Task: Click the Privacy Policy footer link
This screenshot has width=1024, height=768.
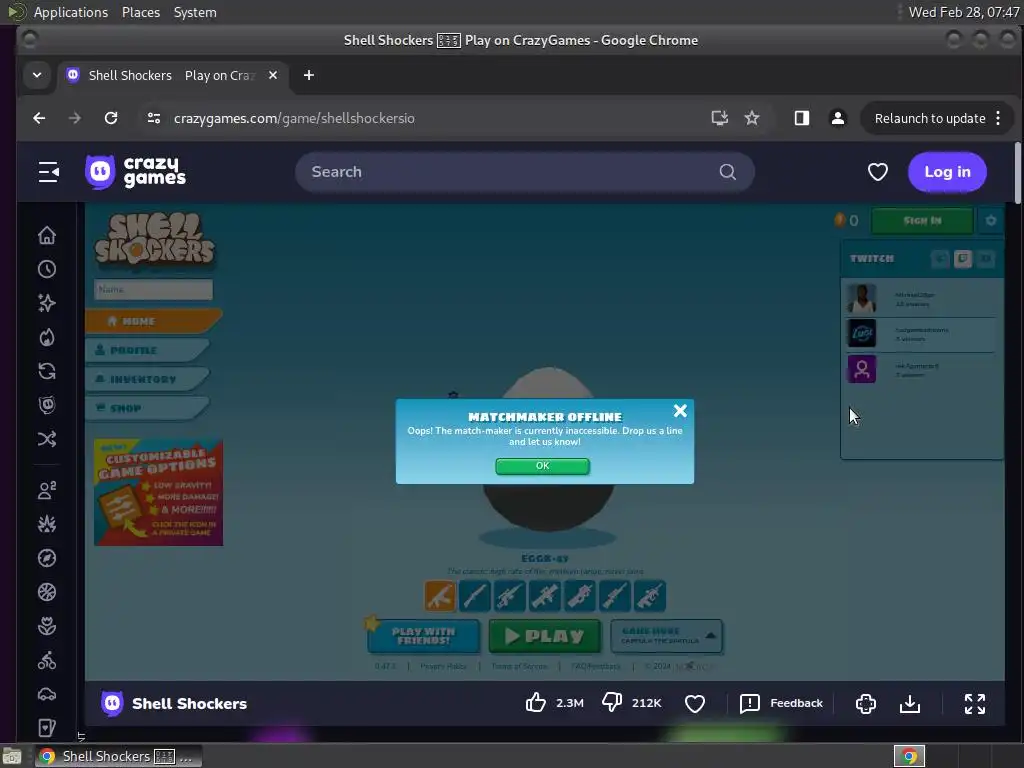Action: 443,666
